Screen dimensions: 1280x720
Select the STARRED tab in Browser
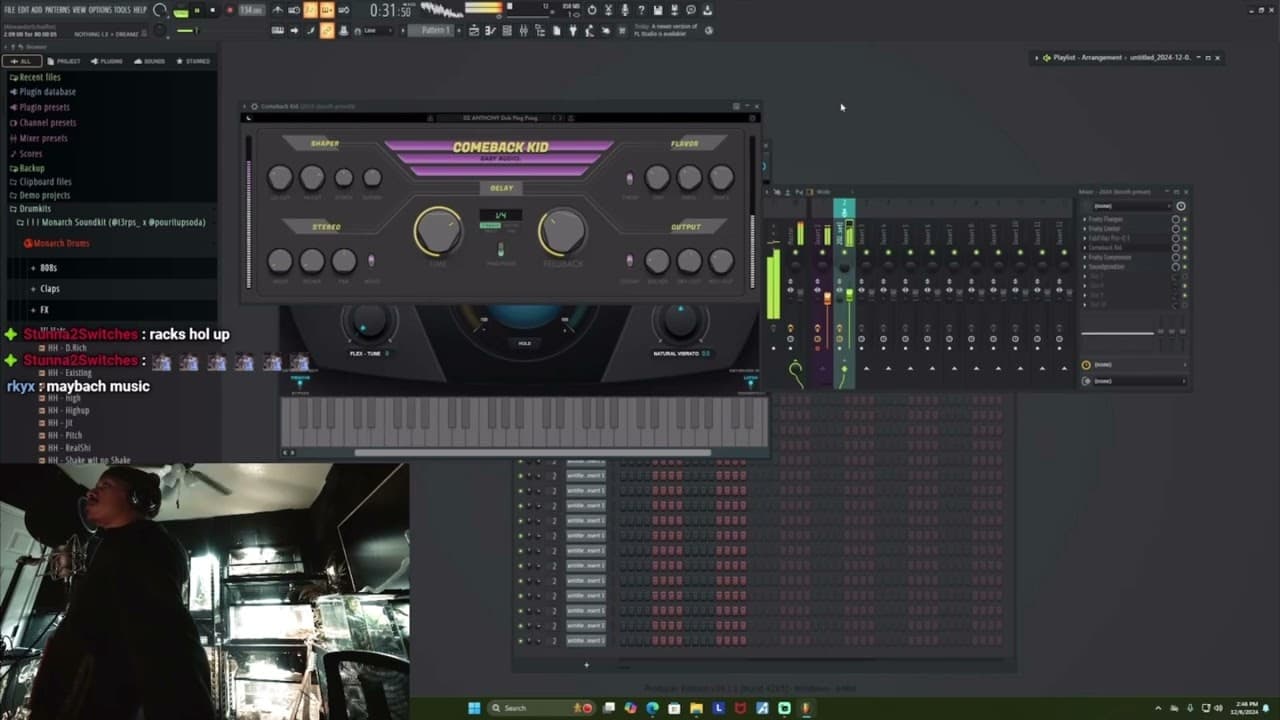pyautogui.click(x=193, y=61)
